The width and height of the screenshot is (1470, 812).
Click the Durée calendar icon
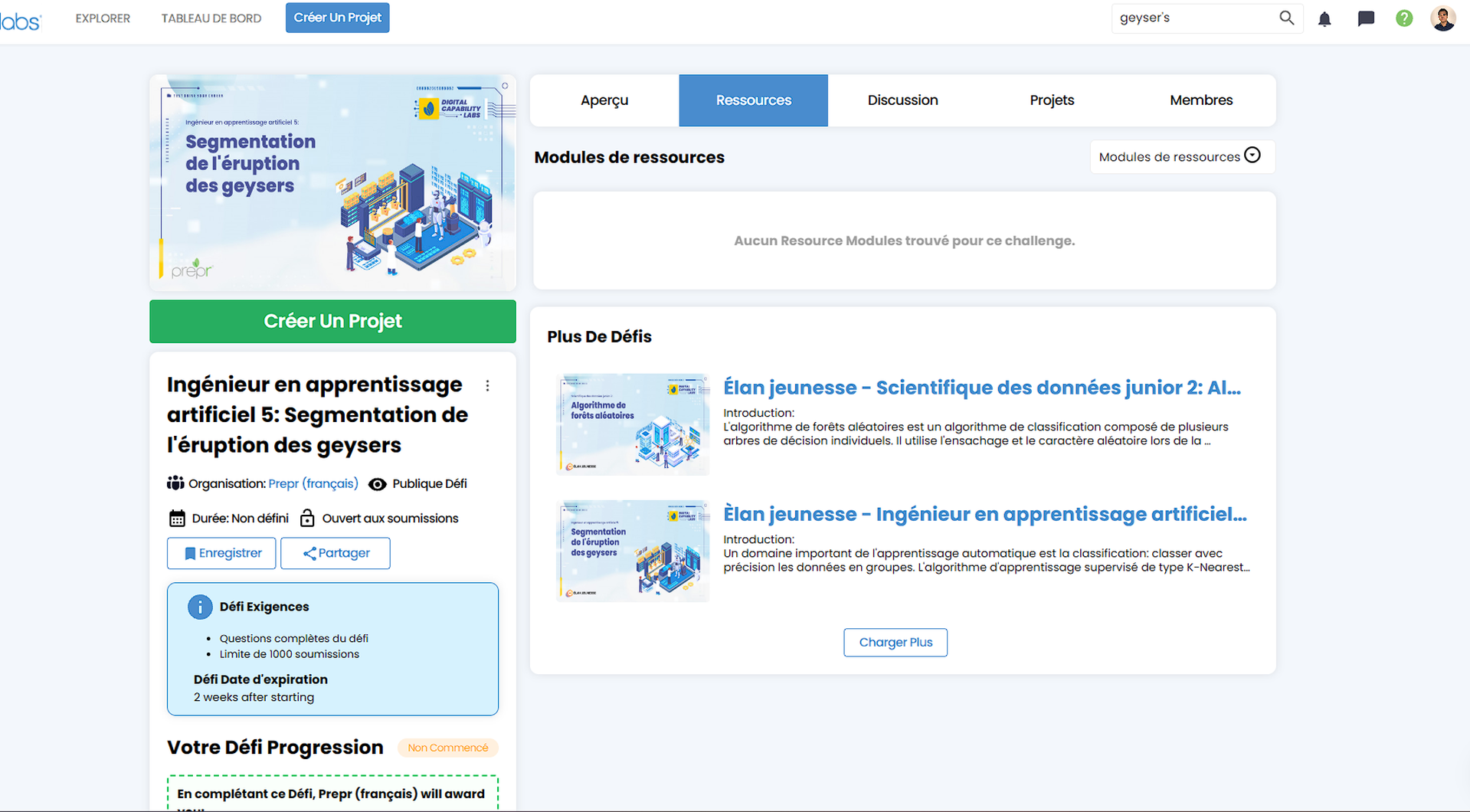click(x=177, y=519)
